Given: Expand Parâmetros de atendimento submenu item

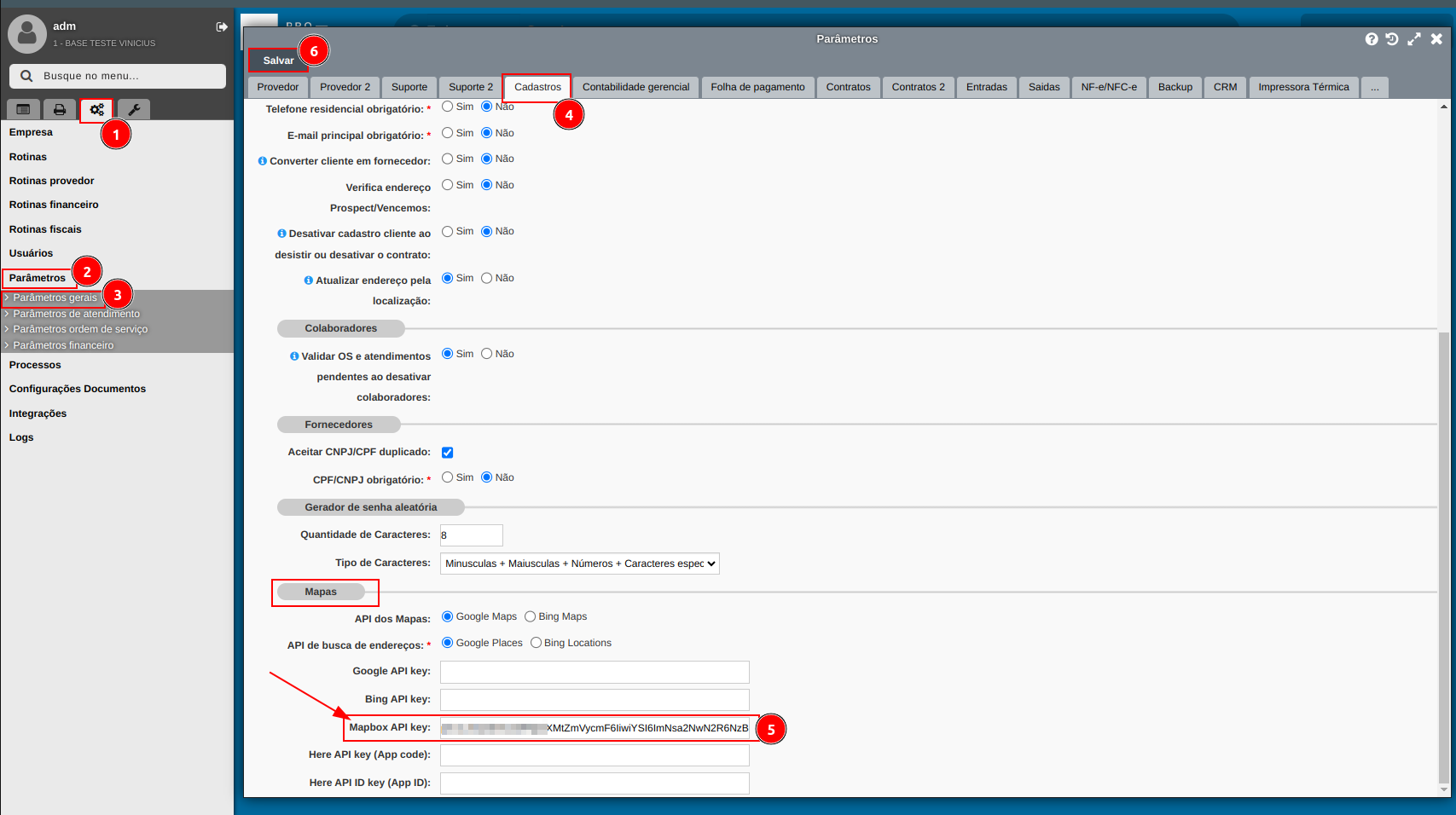Looking at the screenshot, I should [76, 314].
